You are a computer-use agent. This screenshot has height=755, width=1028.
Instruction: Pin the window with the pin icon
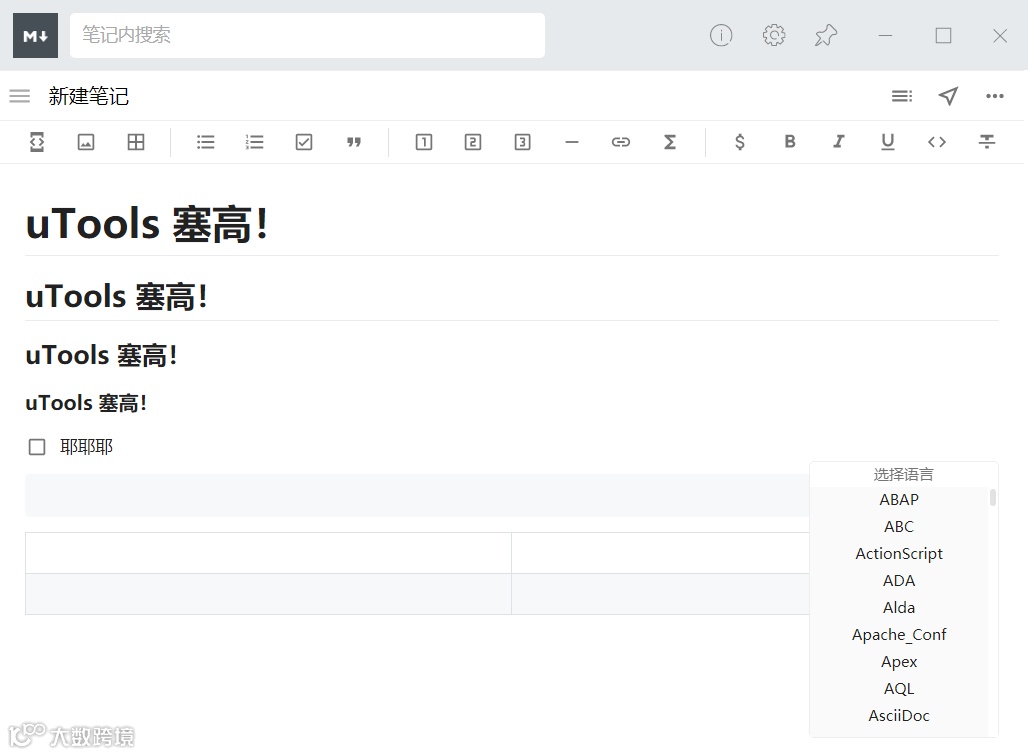tap(826, 35)
